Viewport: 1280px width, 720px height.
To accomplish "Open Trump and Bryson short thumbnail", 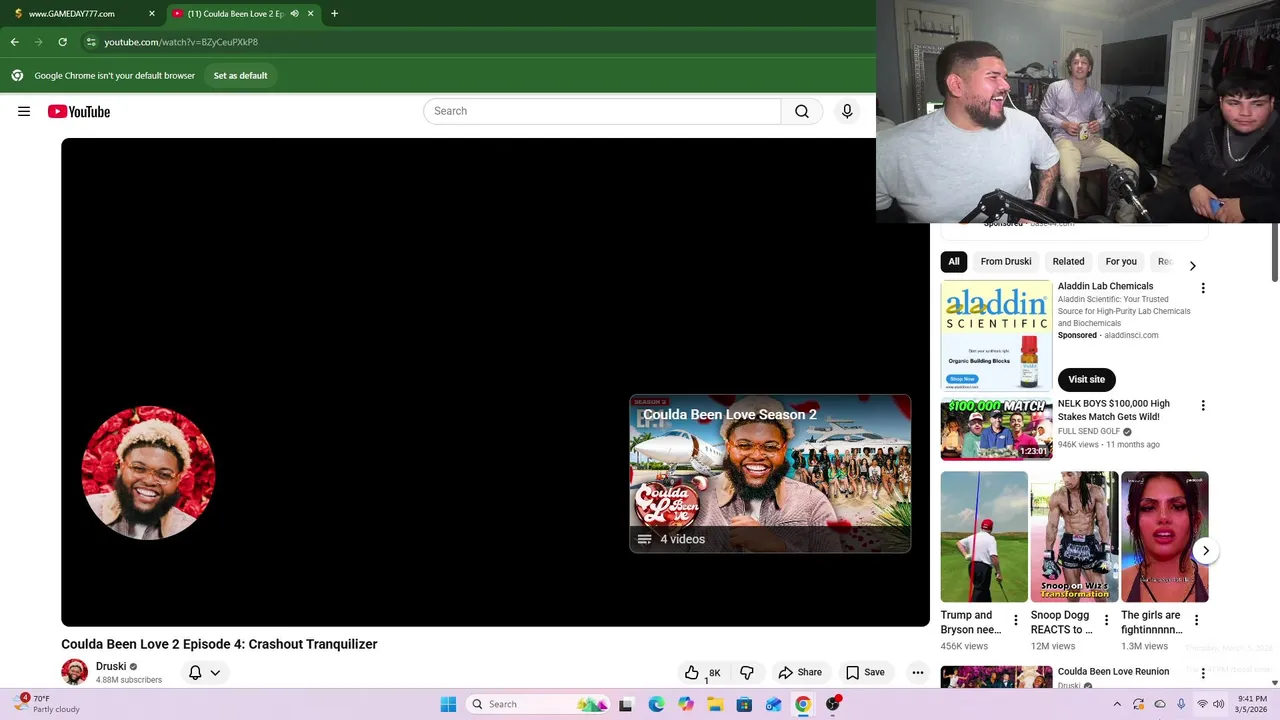I will (984, 537).
